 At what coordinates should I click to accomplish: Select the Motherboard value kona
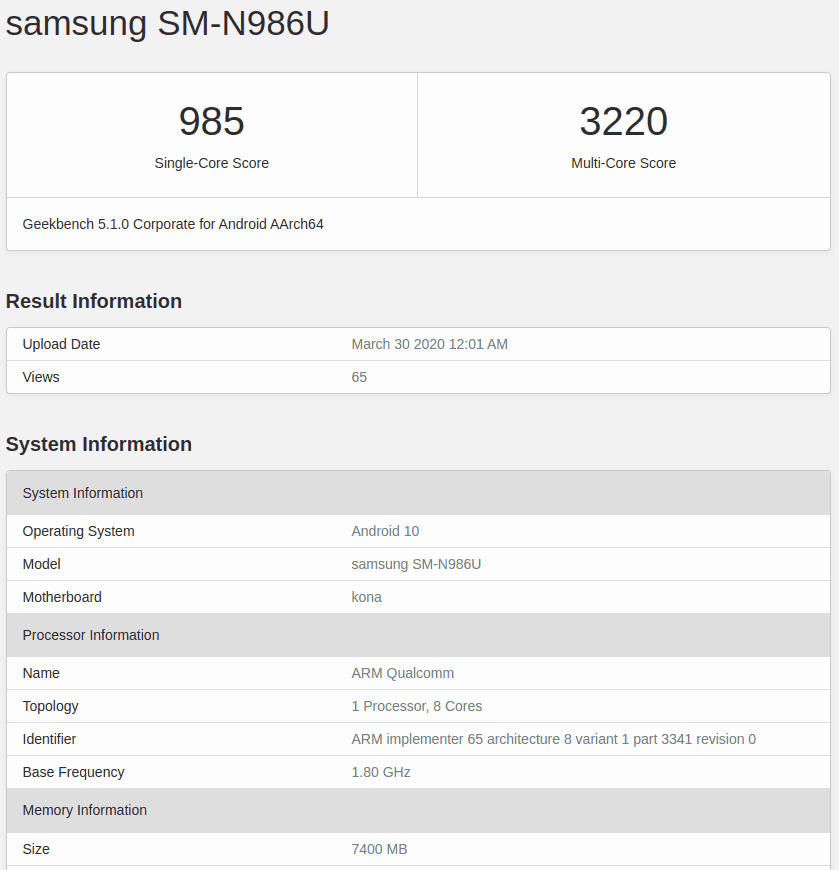point(366,597)
